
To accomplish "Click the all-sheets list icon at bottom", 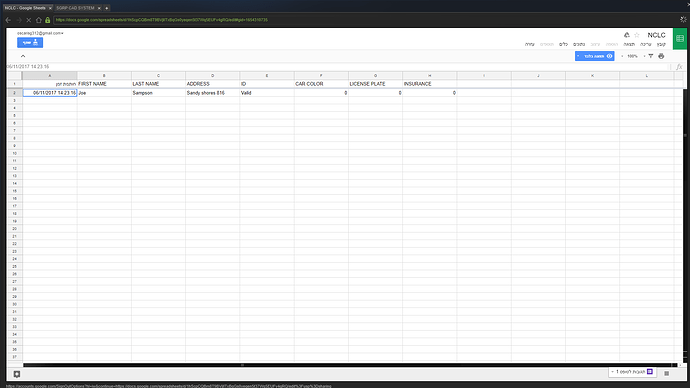I will point(667,373).
